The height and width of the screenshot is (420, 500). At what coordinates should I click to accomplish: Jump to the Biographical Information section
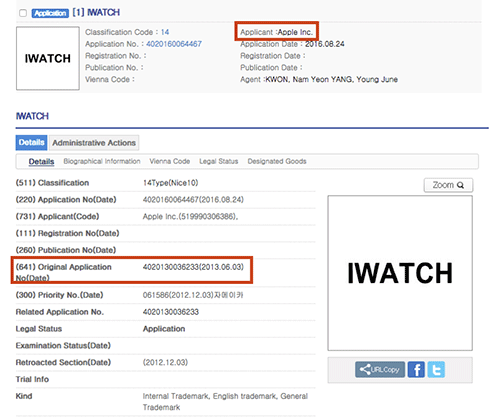[102, 161]
